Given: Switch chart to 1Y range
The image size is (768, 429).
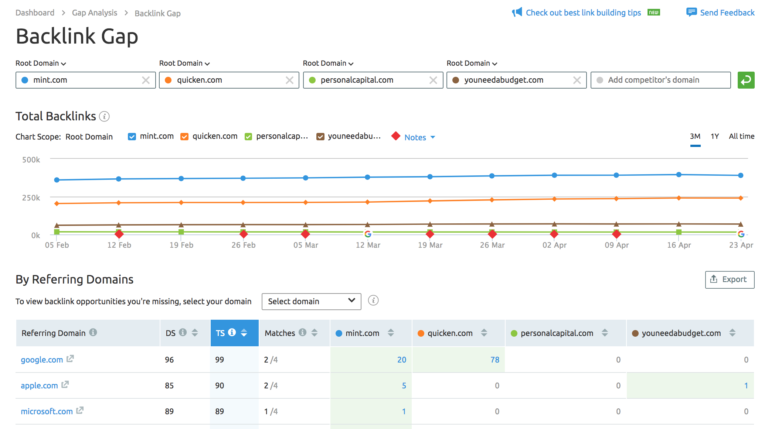Looking at the screenshot, I should pos(715,137).
